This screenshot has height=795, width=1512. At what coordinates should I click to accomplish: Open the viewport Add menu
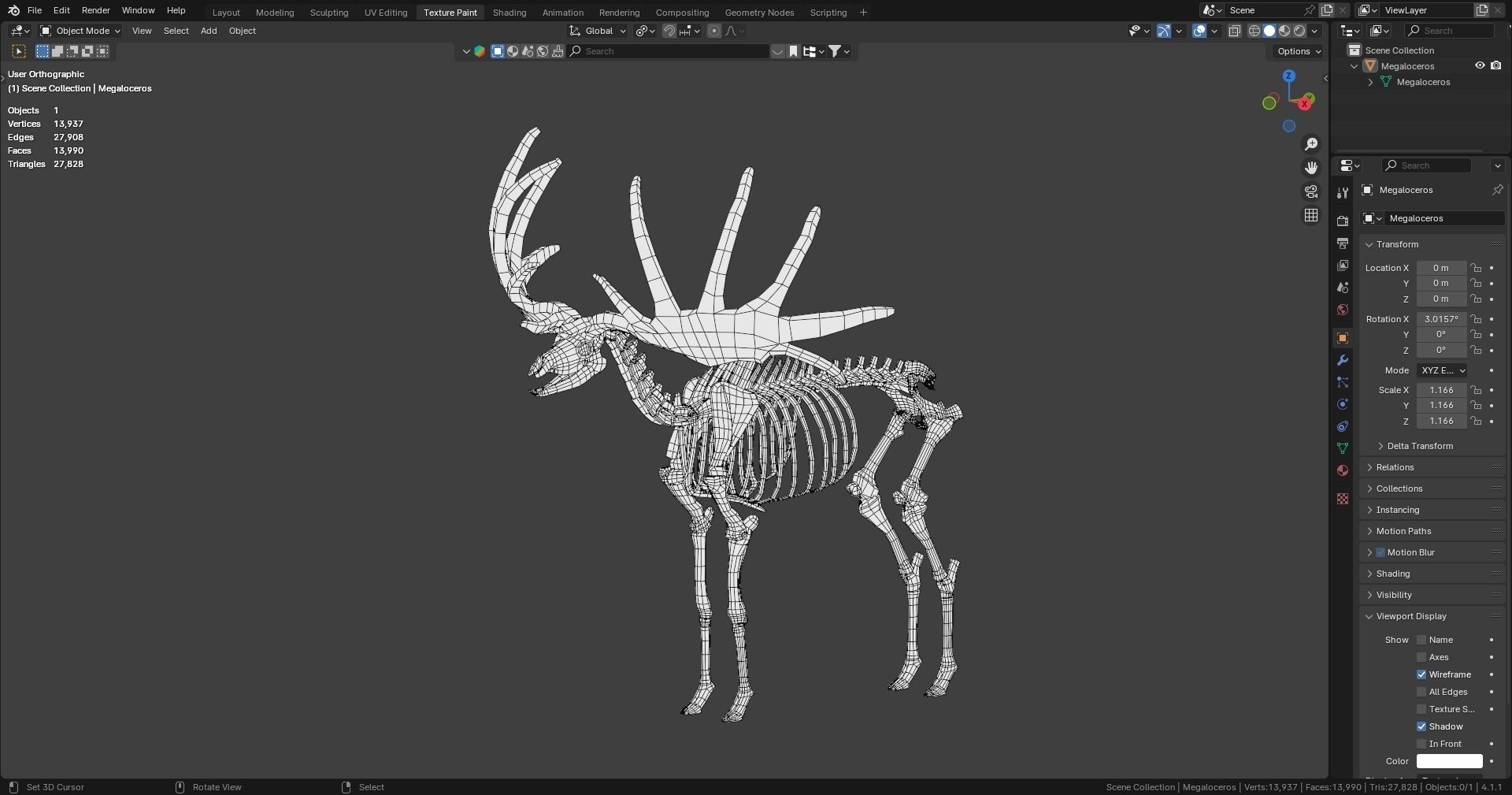tap(209, 31)
